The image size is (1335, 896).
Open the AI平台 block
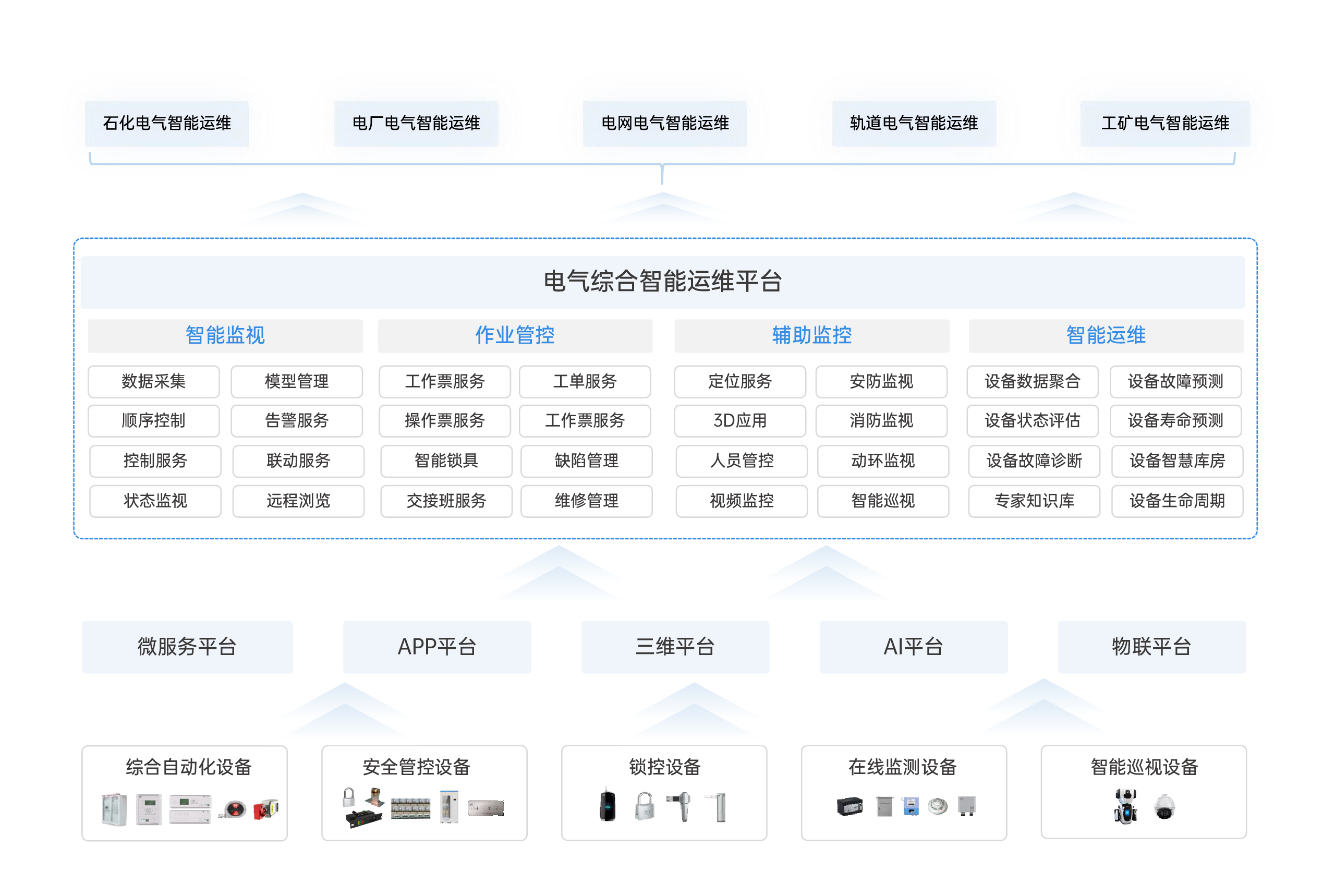pyautogui.click(x=913, y=646)
